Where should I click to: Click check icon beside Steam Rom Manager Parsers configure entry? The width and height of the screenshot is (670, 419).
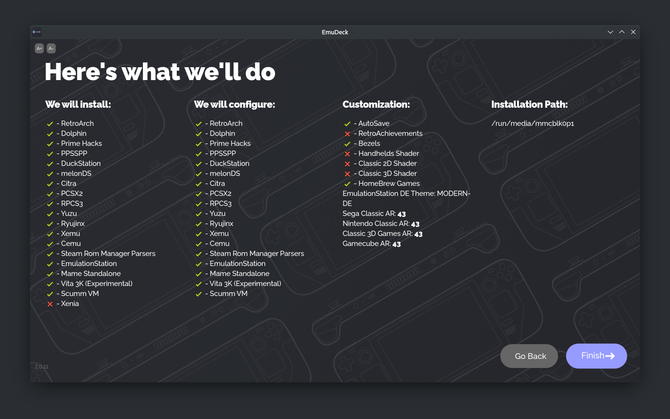click(199, 254)
